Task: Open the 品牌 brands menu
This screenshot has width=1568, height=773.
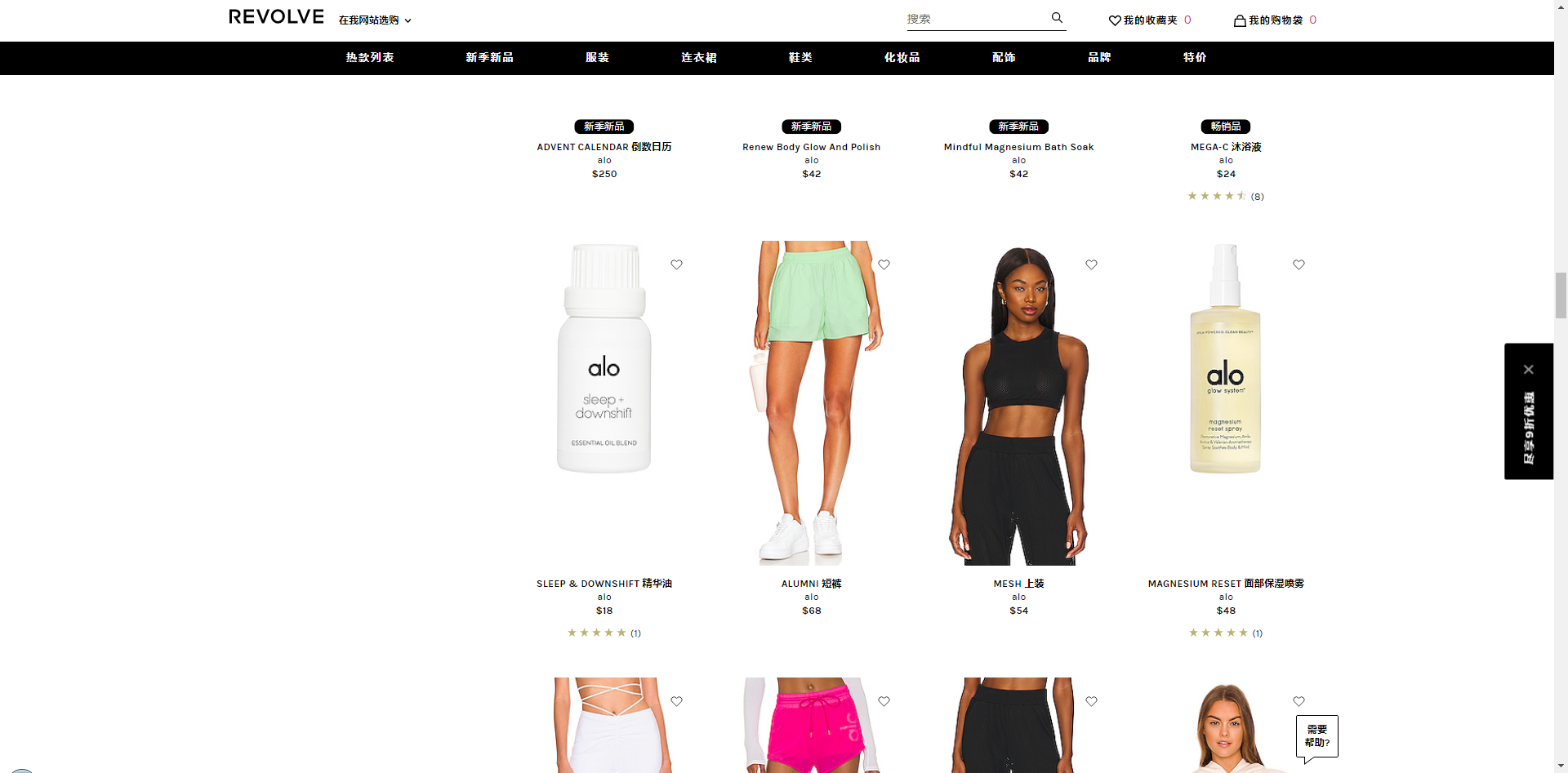Action: [x=1099, y=58]
